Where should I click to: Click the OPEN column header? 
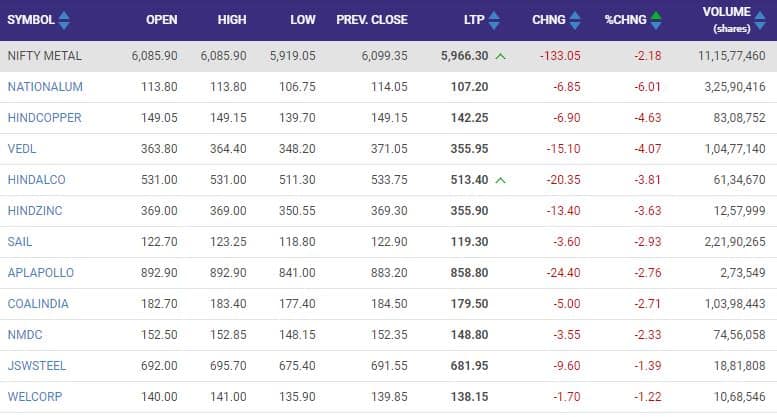pyautogui.click(x=161, y=19)
